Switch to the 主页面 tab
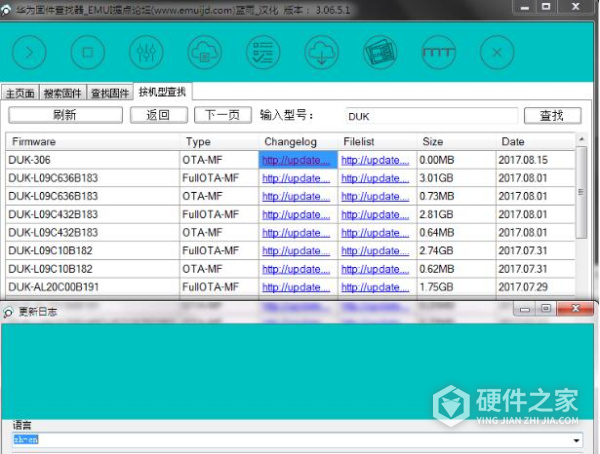The image size is (600, 454). click(20, 93)
